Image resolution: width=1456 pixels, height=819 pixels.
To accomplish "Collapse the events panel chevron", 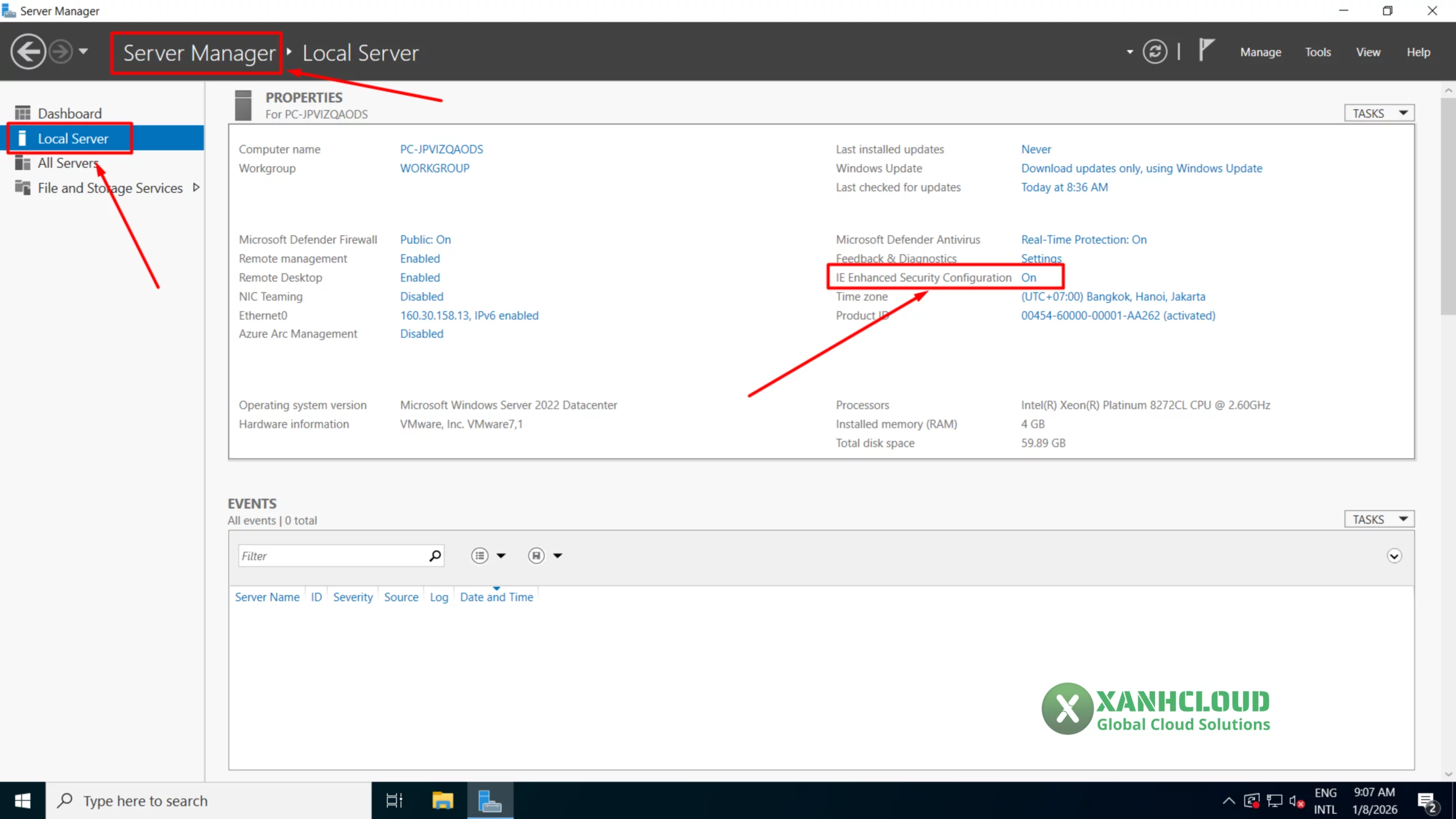I will pos(1394,556).
